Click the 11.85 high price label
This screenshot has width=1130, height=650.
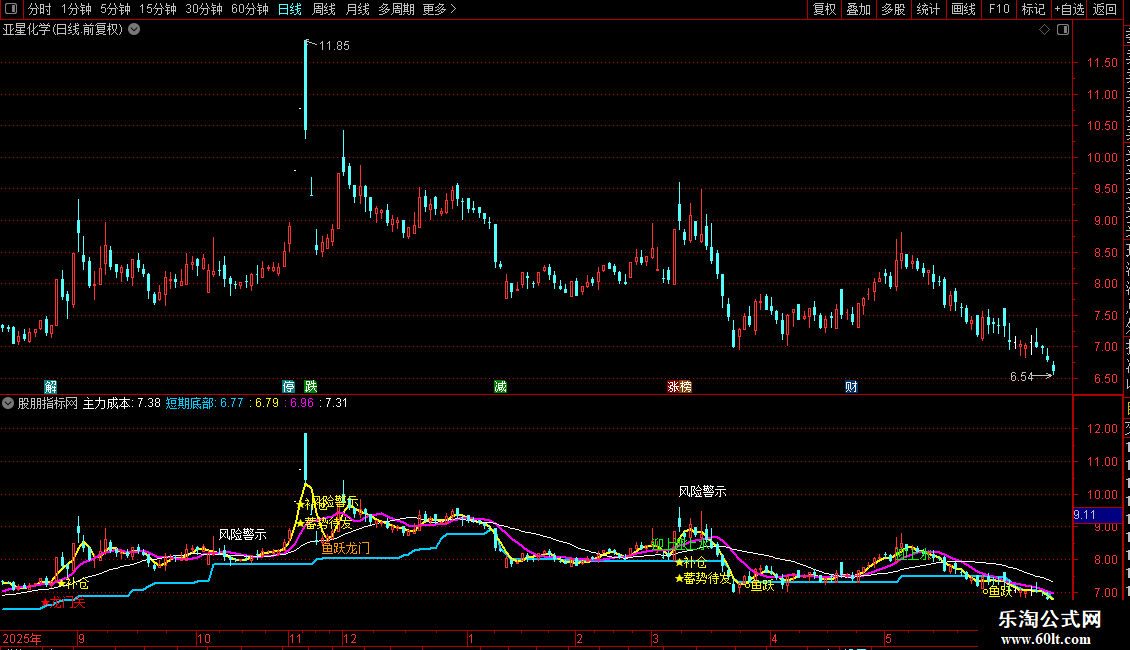tap(334, 45)
